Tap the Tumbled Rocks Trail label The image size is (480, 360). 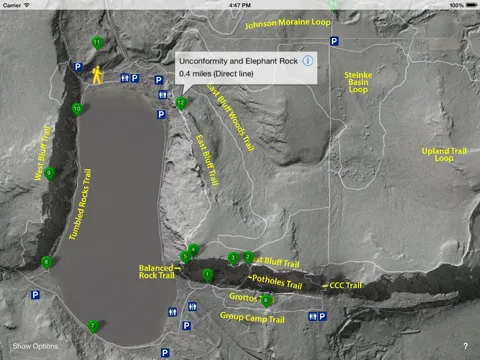[x=80, y=204]
